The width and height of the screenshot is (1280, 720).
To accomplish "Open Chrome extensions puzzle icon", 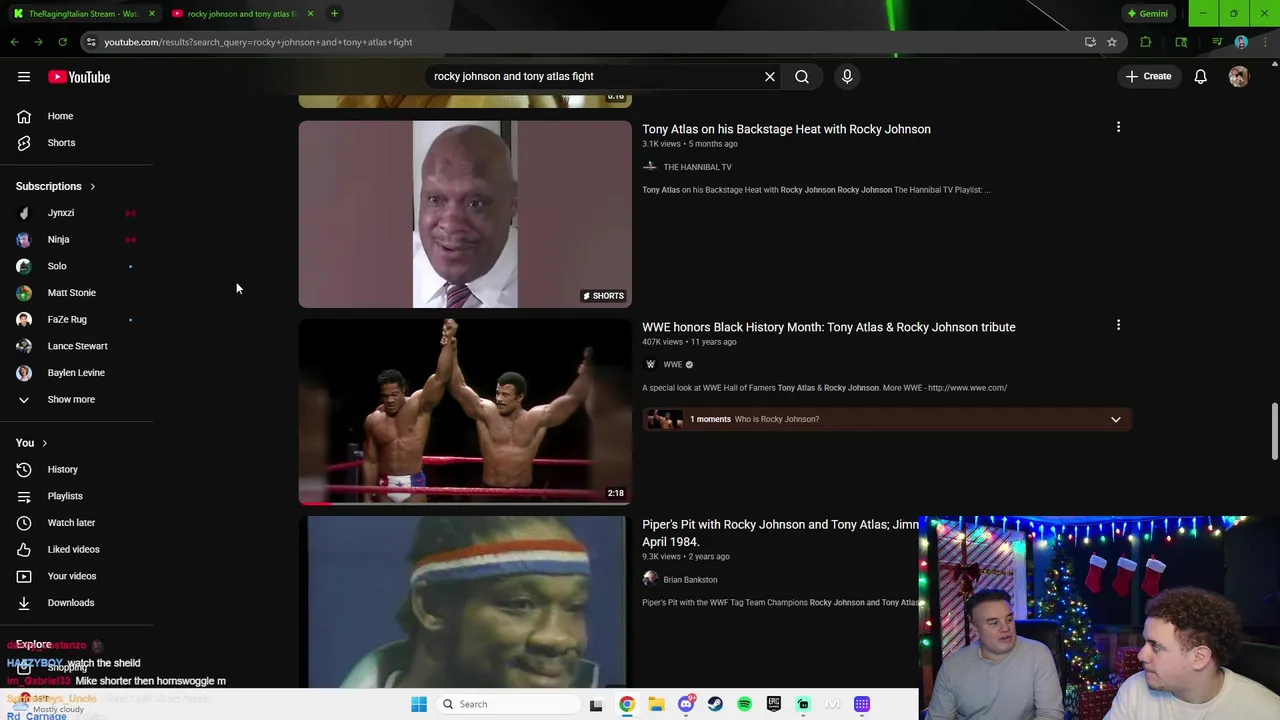I will tap(1146, 42).
